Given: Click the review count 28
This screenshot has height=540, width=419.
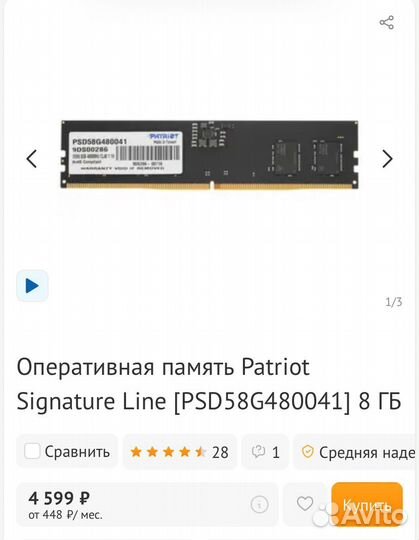Looking at the screenshot, I should click(220, 452).
